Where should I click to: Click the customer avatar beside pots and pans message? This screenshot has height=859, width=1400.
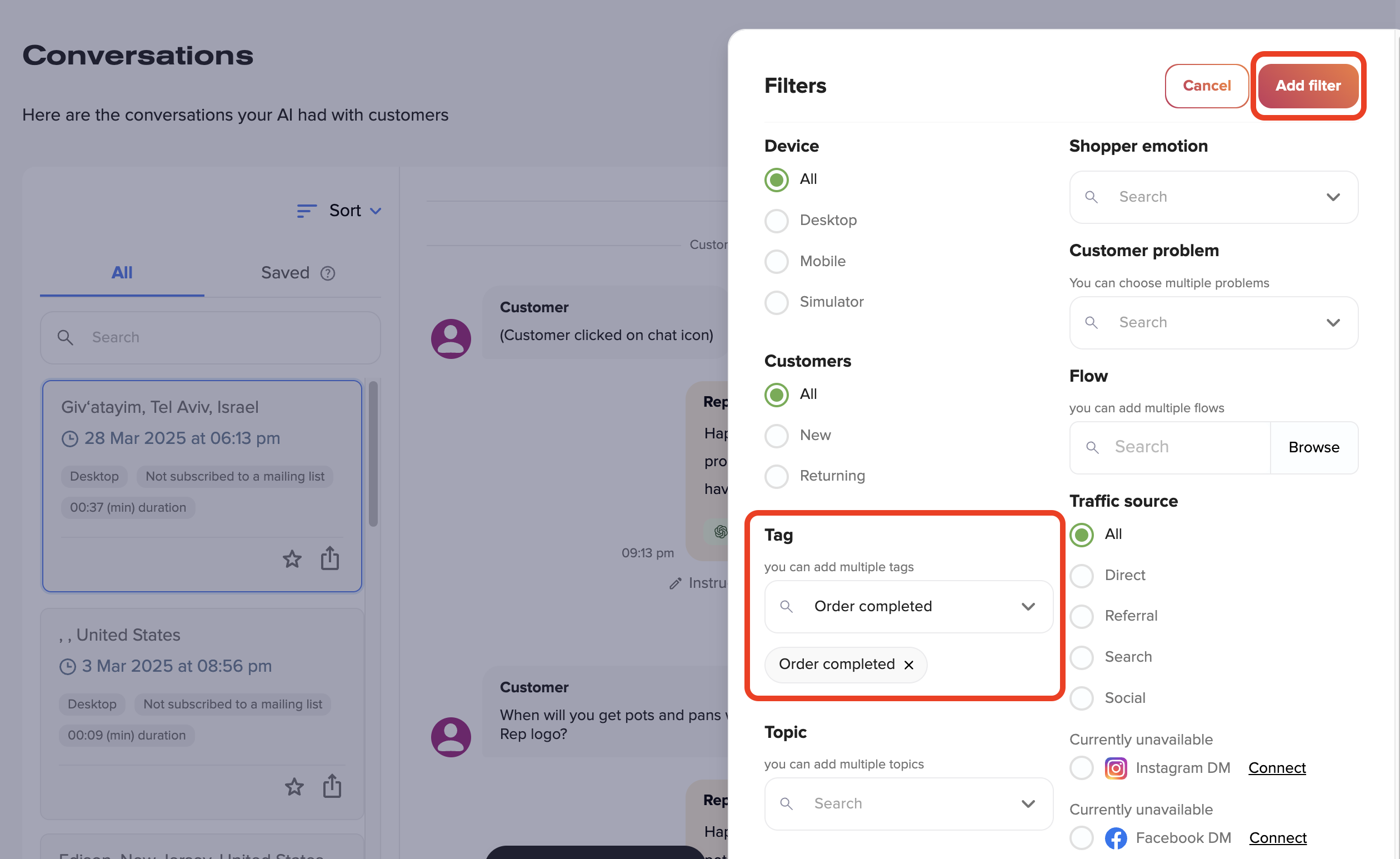click(x=451, y=737)
